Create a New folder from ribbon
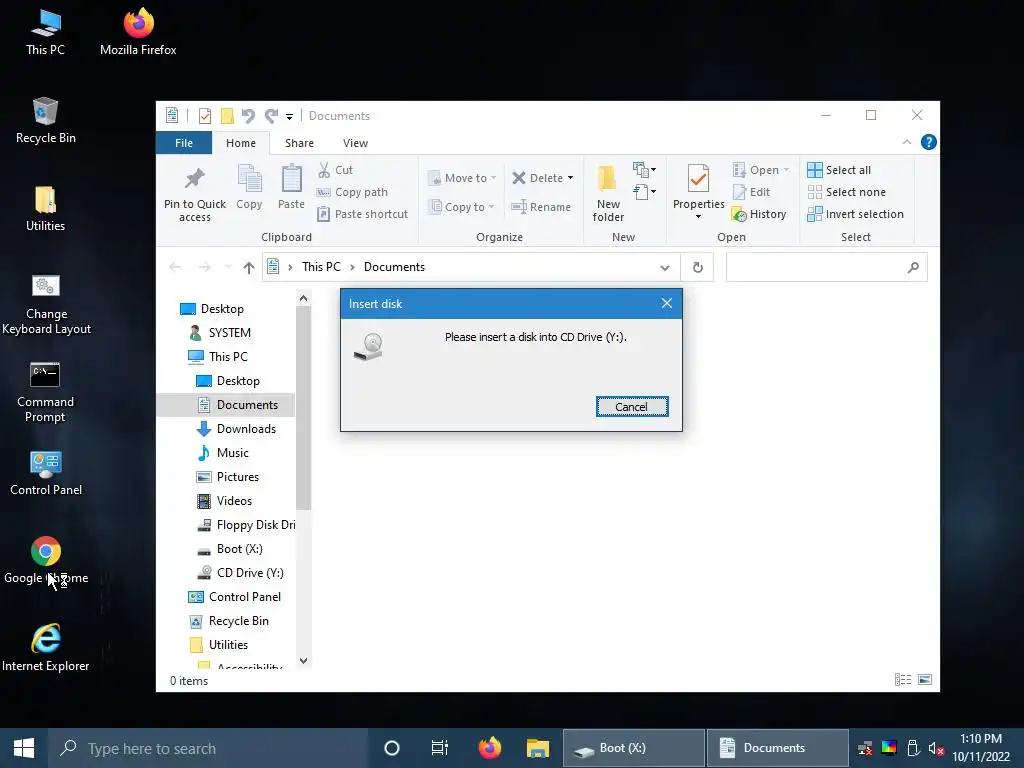This screenshot has width=1024, height=768. [608, 193]
